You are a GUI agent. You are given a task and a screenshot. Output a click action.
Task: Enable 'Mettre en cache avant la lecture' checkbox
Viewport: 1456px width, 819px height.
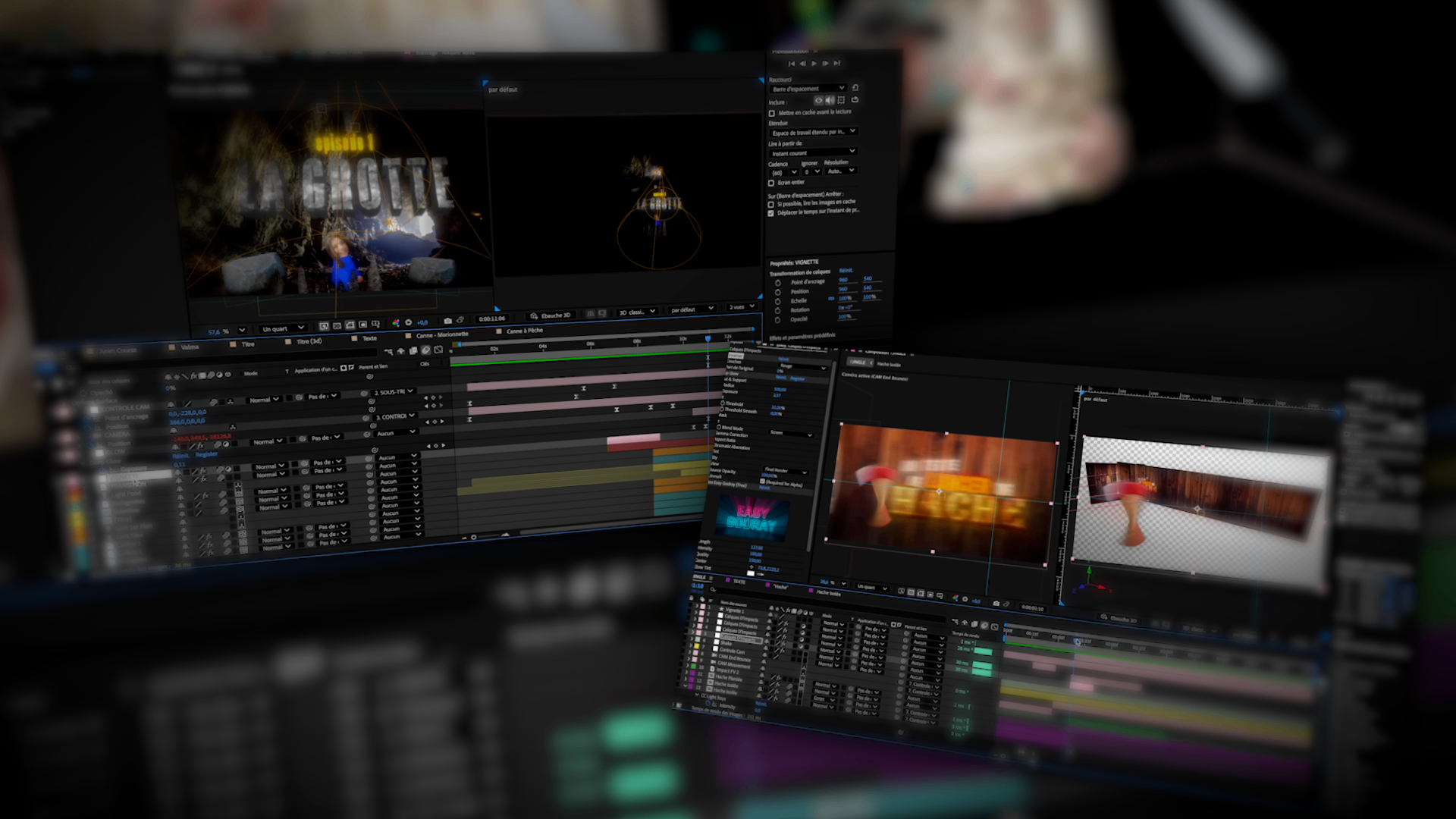[x=772, y=114]
